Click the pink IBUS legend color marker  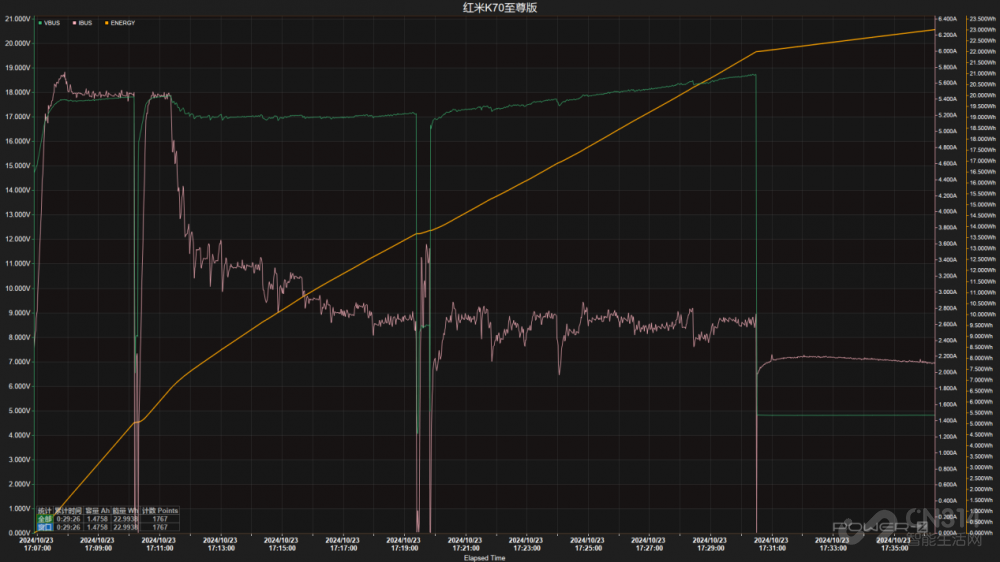pos(75,23)
